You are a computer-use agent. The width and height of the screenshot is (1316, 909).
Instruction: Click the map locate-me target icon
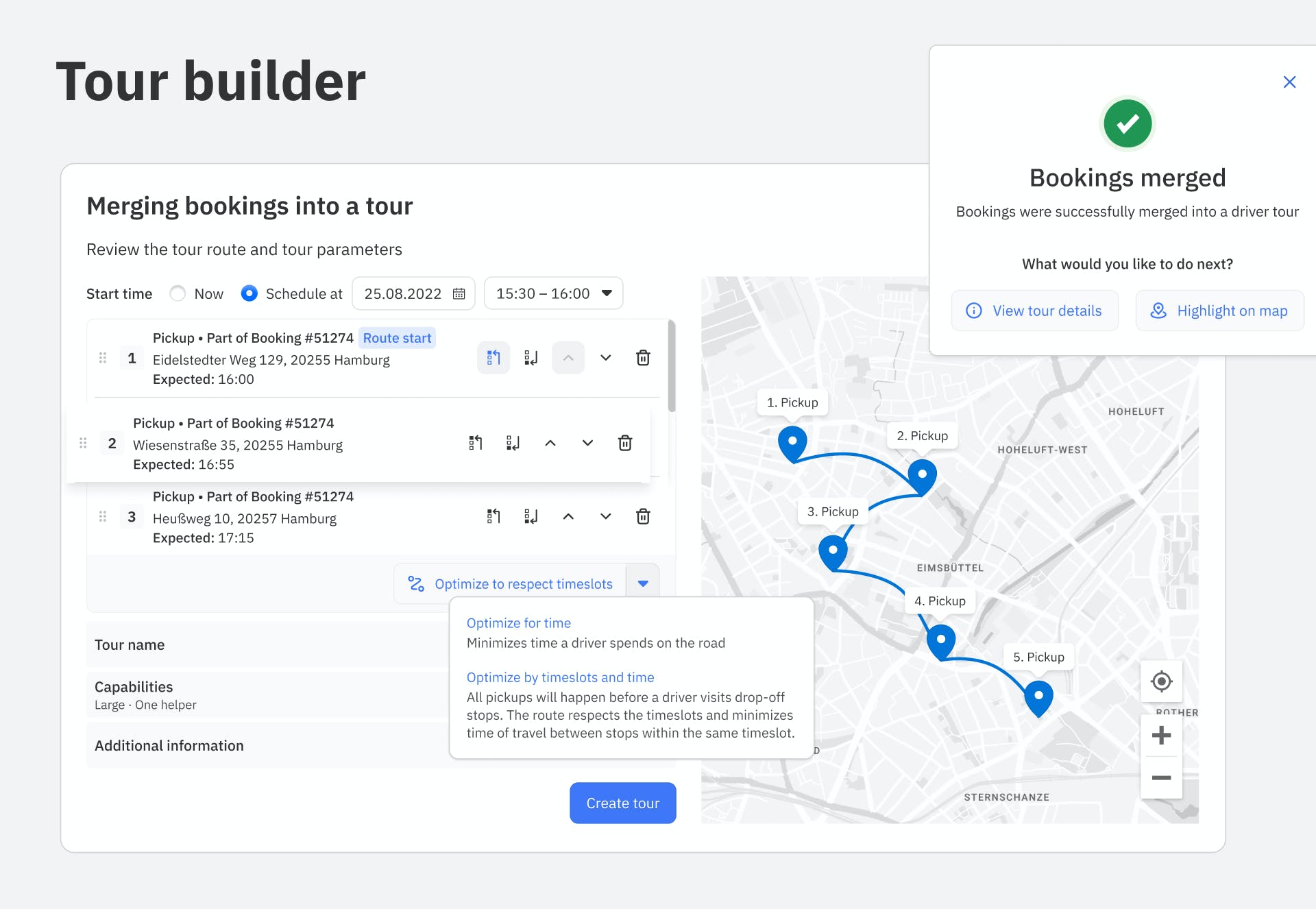click(x=1161, y=681)
